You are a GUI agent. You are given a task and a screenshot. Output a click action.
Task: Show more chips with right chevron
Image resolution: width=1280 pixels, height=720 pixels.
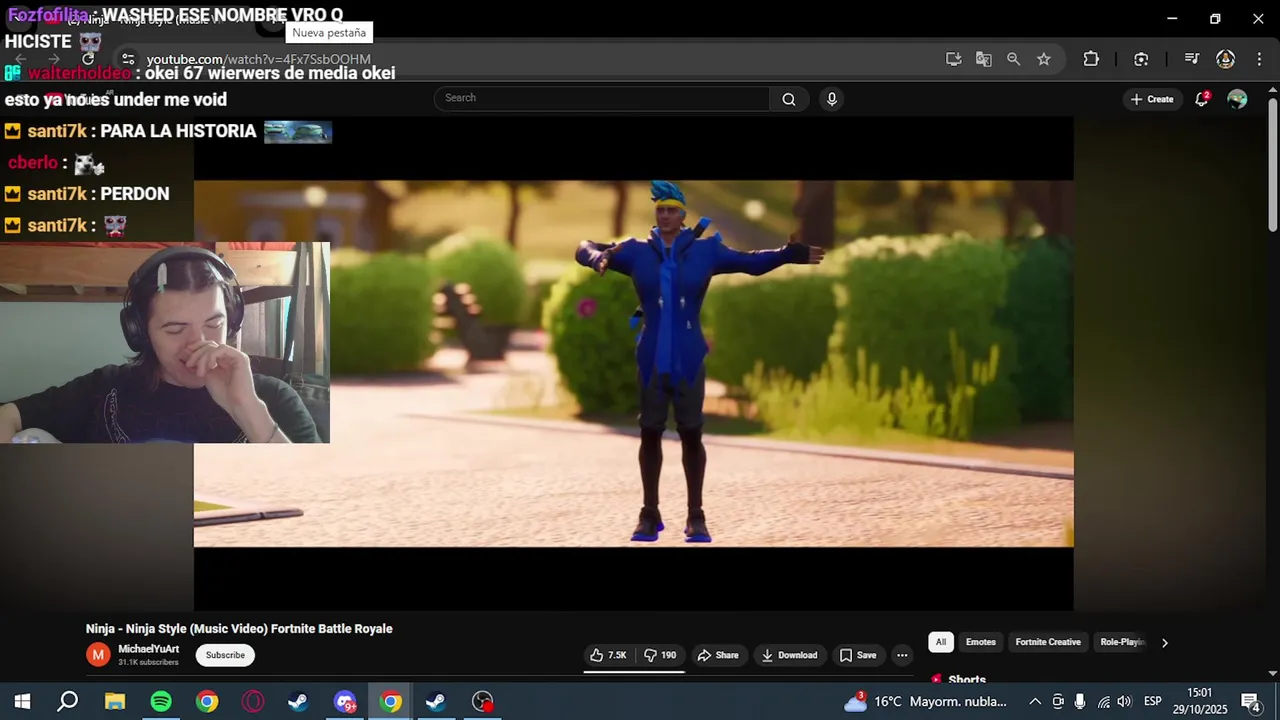point(1164,643)
